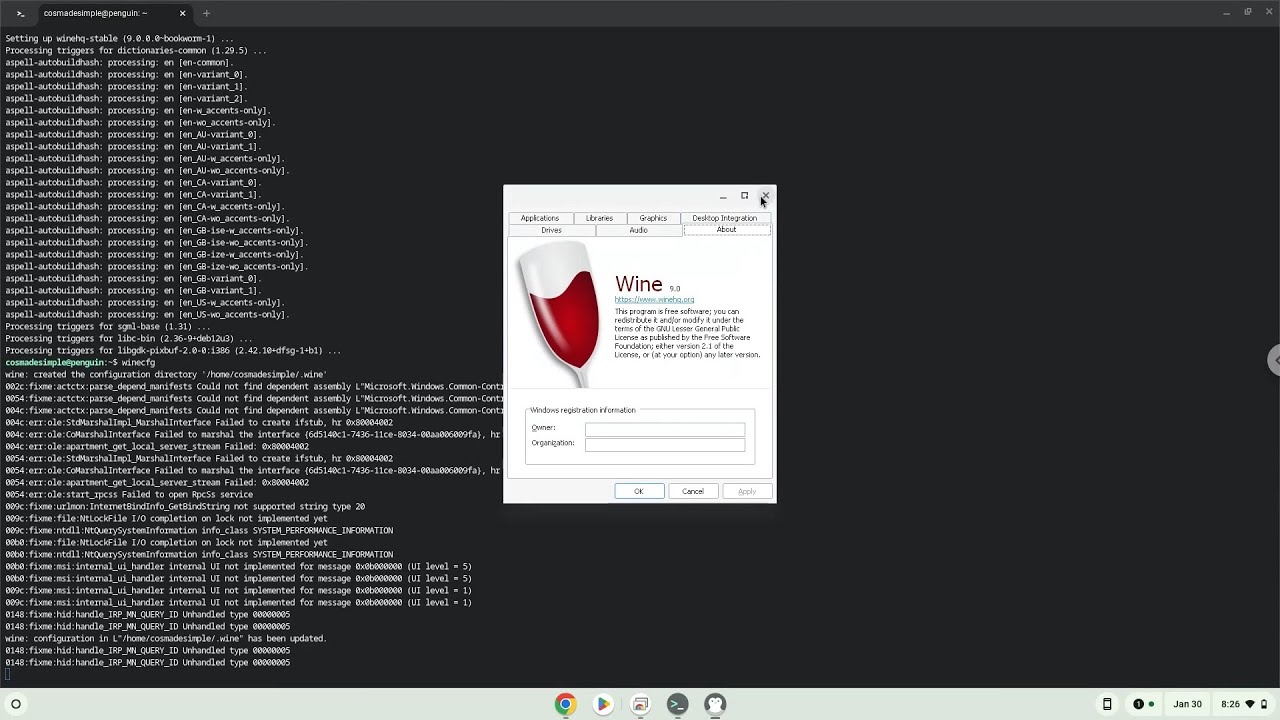Close the cosmadesimple@penguin terminal tab

[x=182, y=13]
